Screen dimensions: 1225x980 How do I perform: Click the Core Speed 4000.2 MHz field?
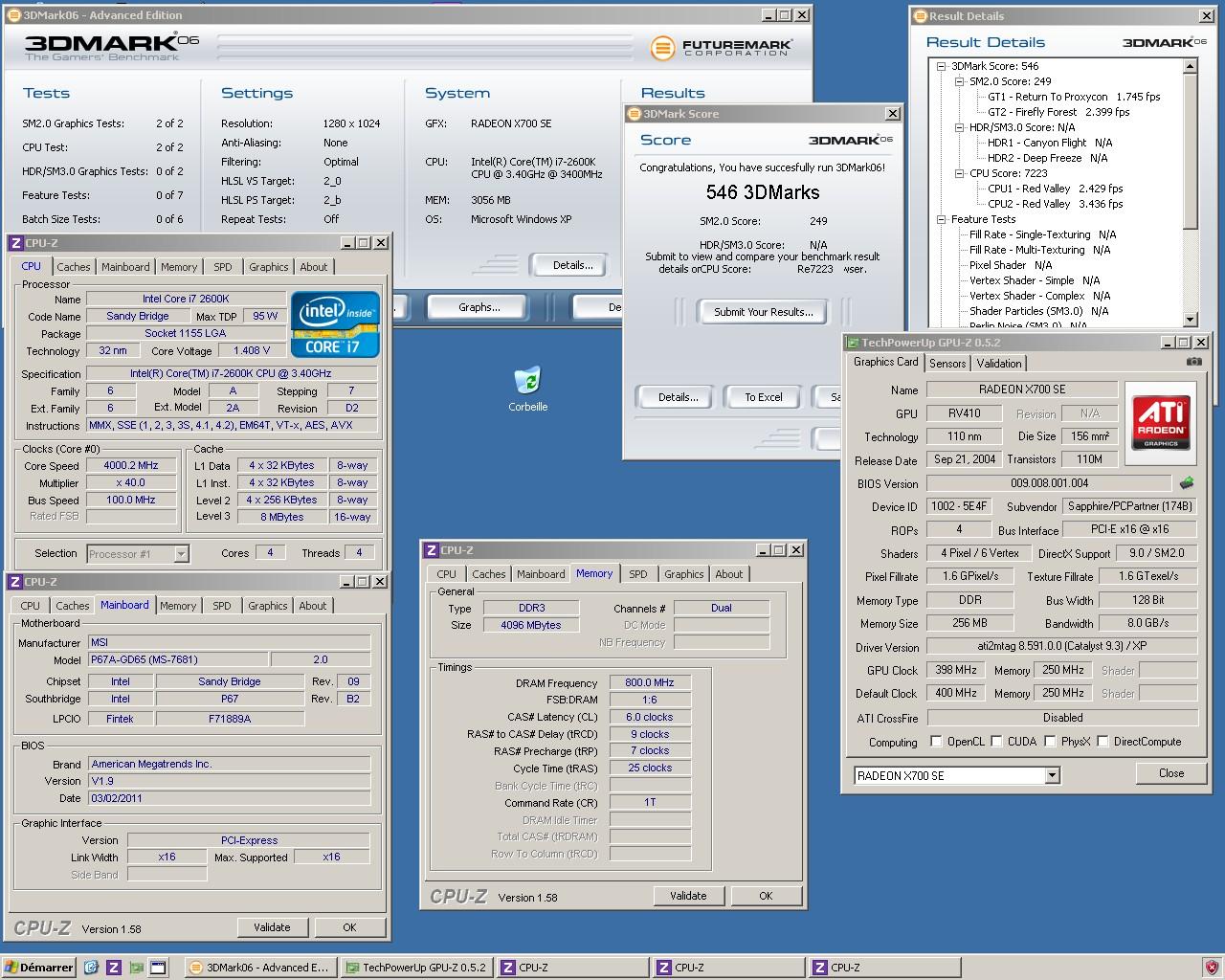point(131,466)
